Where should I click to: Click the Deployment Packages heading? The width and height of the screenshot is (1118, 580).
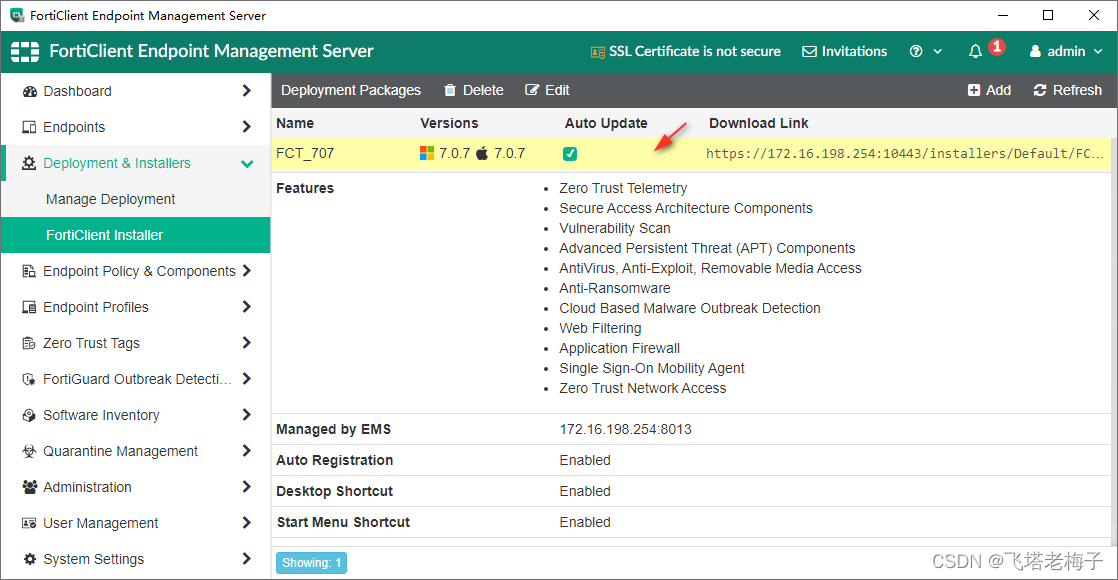point(351,90)
